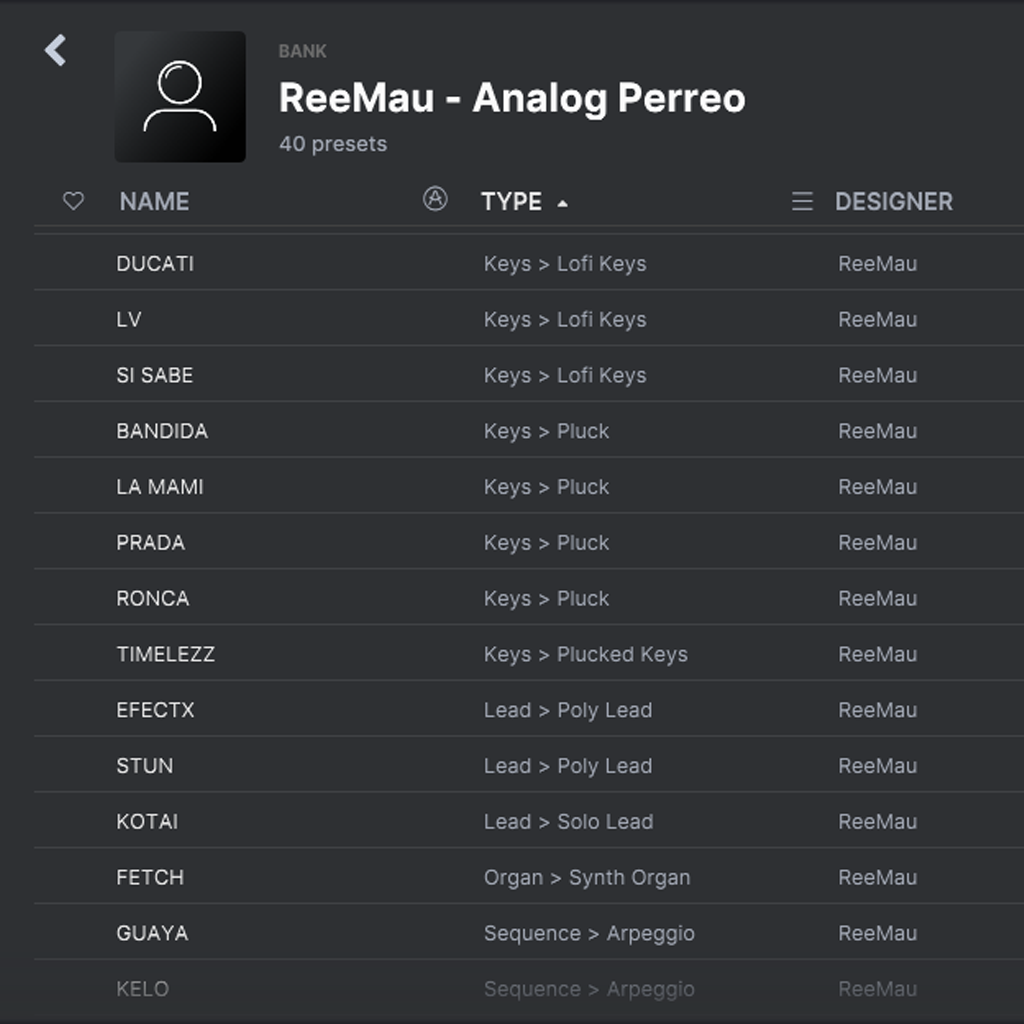1024x1024 pixels.
Task: Select the GUAYA arpeggio preset
Action: [x=152, y=934]
